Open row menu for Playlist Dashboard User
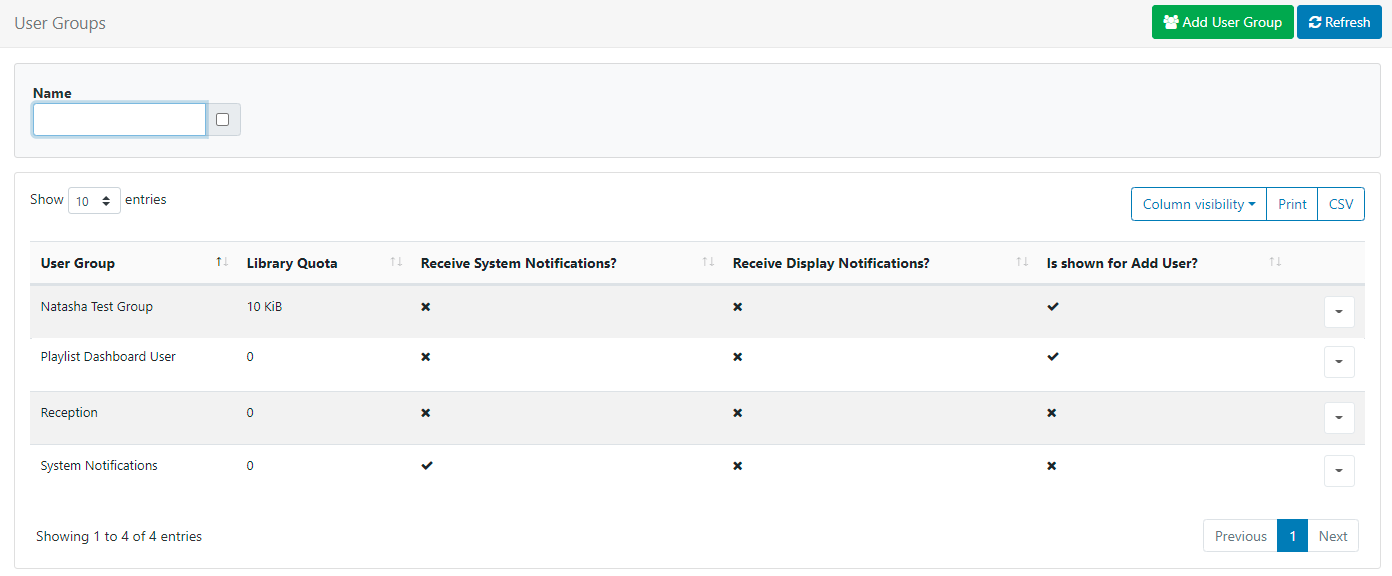1392x576 pixels. 1338,362
